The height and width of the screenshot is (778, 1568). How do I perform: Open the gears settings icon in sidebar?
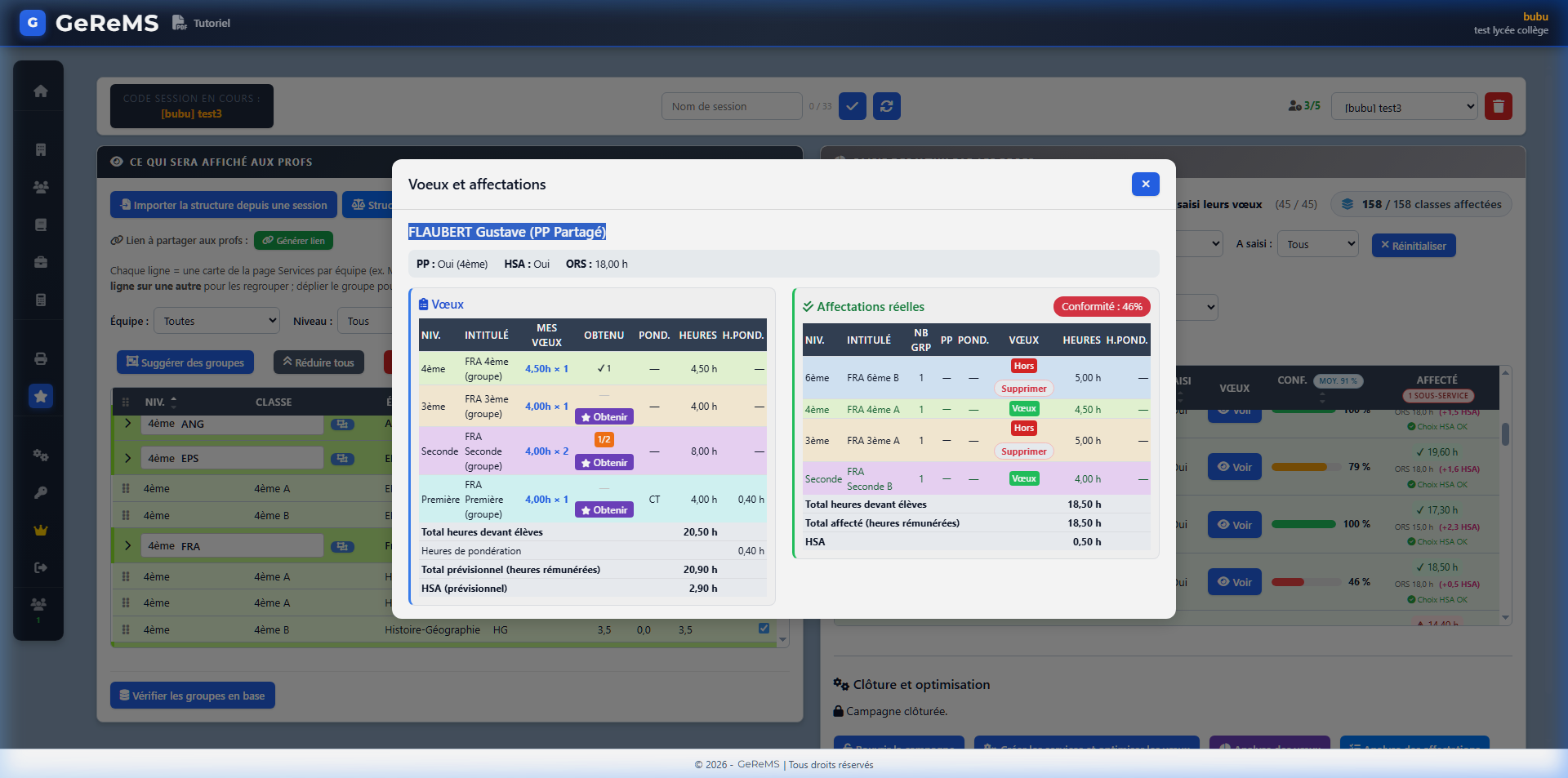41,455
